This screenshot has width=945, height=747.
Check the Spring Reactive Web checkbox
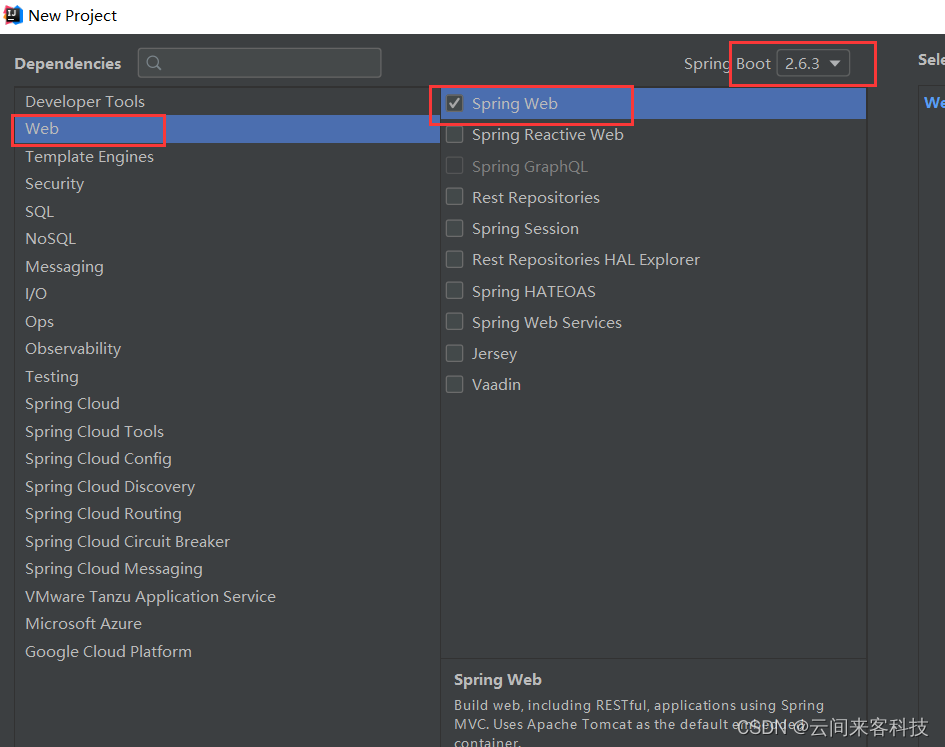pos(454,134)
